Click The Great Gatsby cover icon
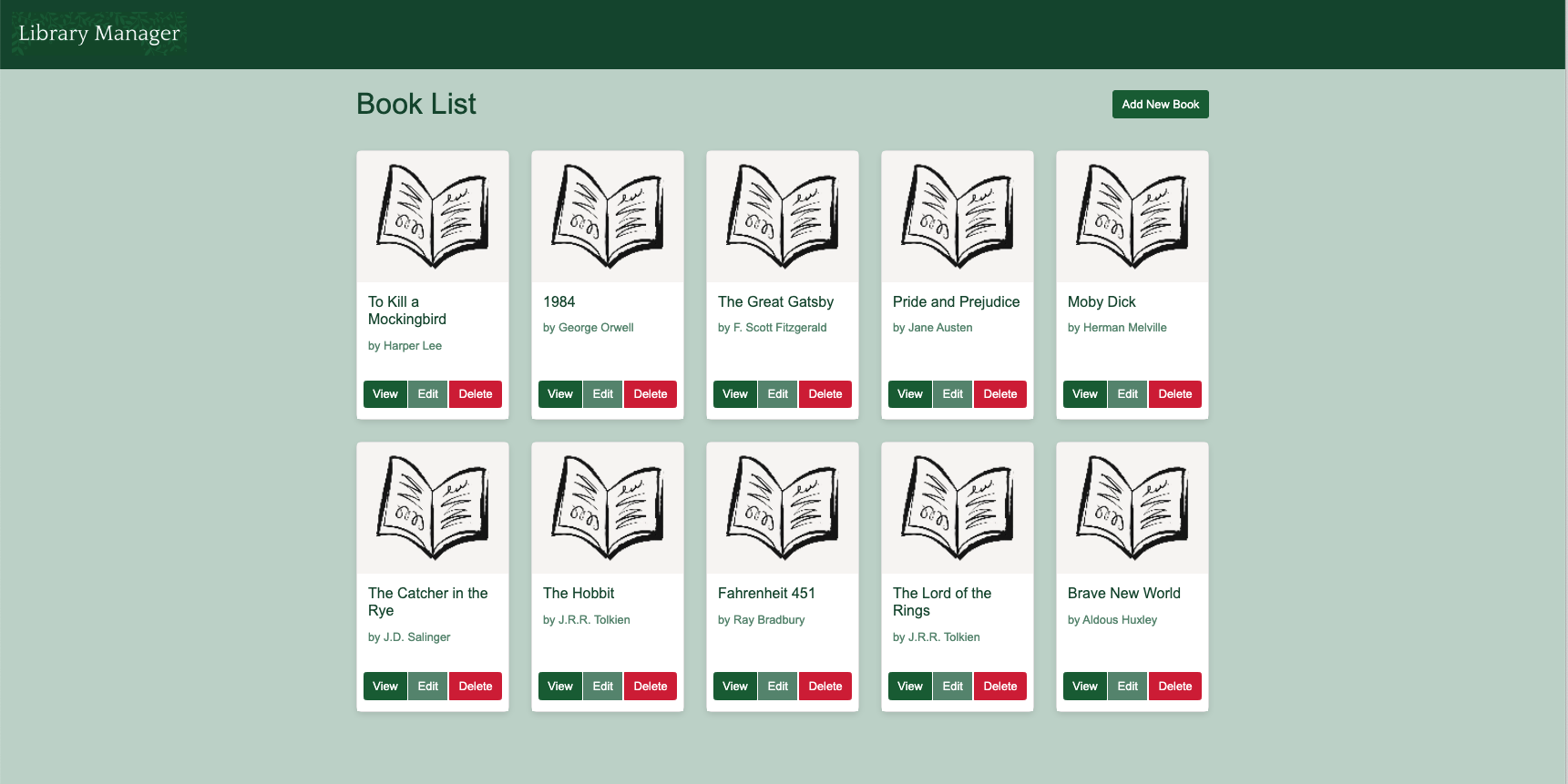1568x784 pixels. click(x=782, y=217)
